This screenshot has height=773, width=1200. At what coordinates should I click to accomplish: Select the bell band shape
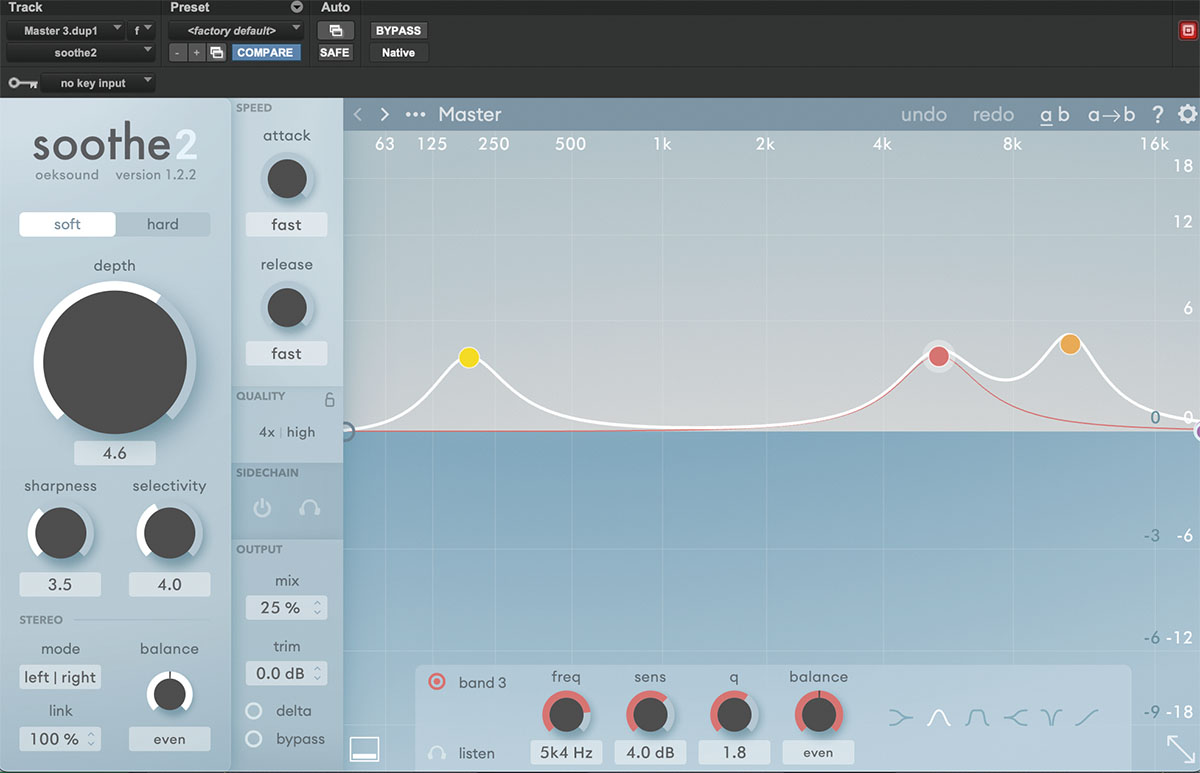pos(938,717)
